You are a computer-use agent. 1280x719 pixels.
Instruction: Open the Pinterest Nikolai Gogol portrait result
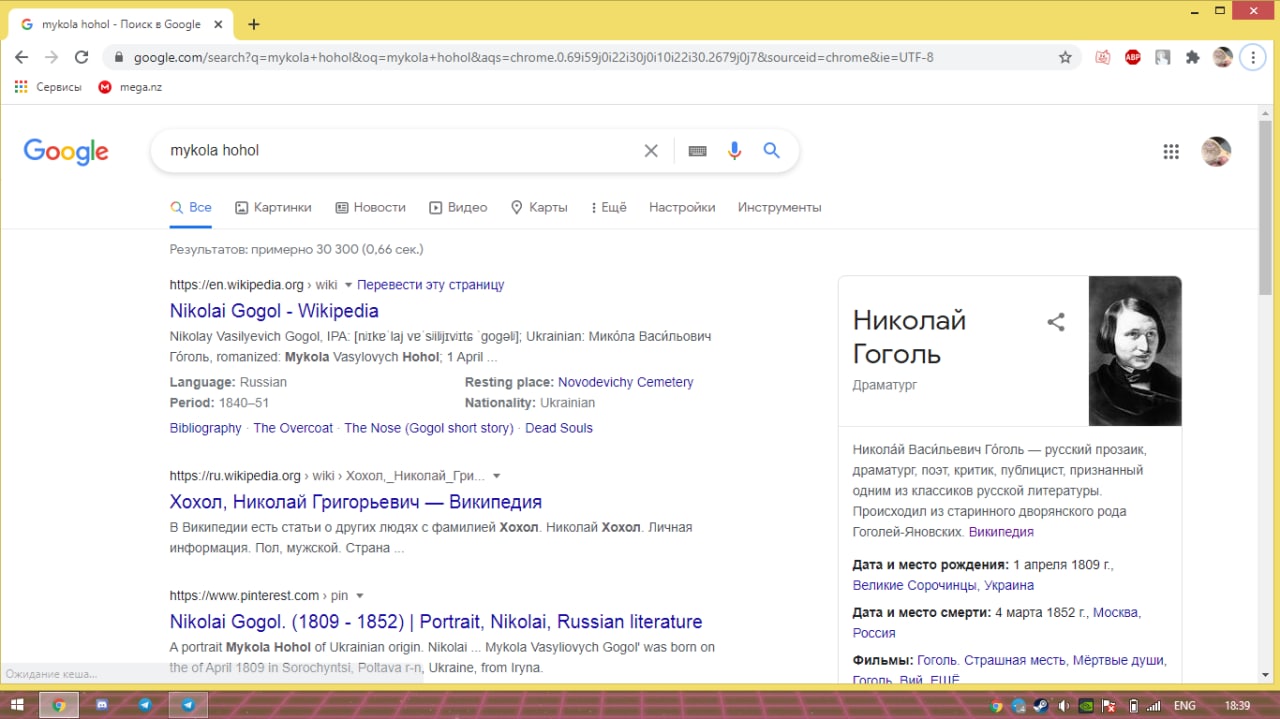(x=436, y=621)
